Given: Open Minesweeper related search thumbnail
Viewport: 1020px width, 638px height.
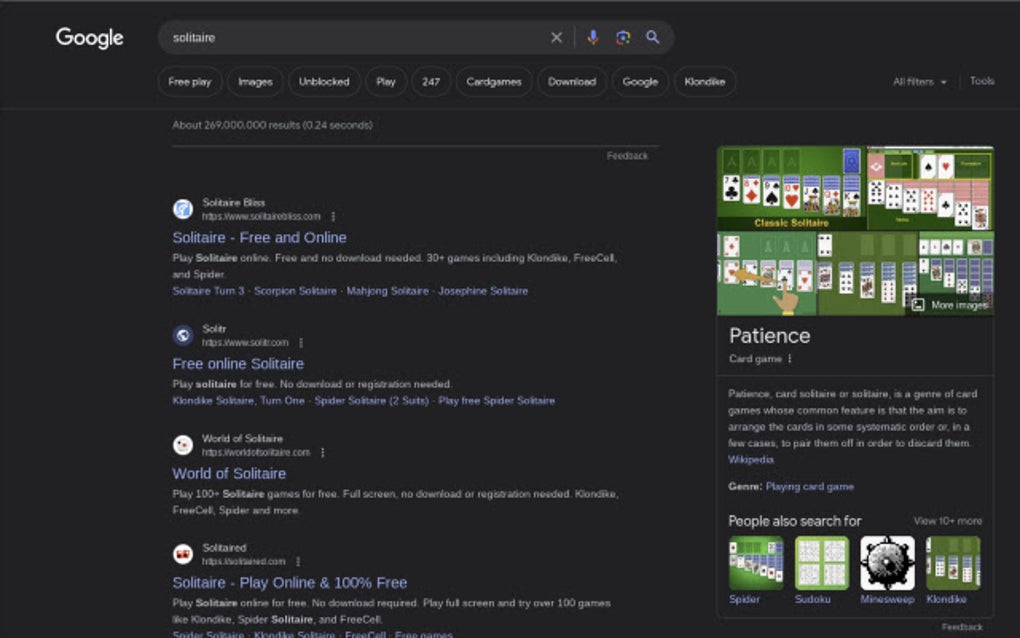Looking at the screenshot, I should point(887,563).
